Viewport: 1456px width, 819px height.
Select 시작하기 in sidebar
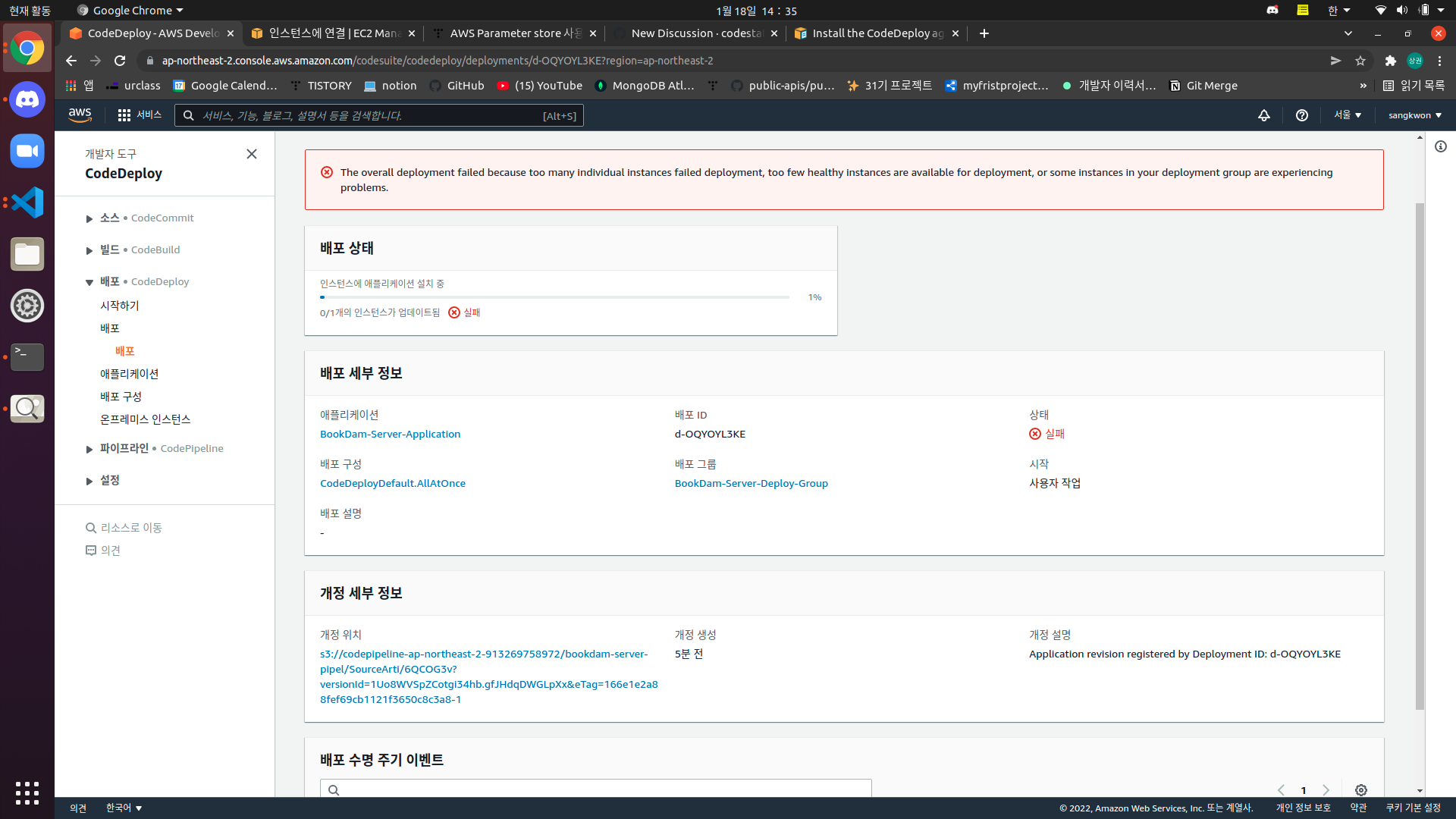click(x=120, y=306)
